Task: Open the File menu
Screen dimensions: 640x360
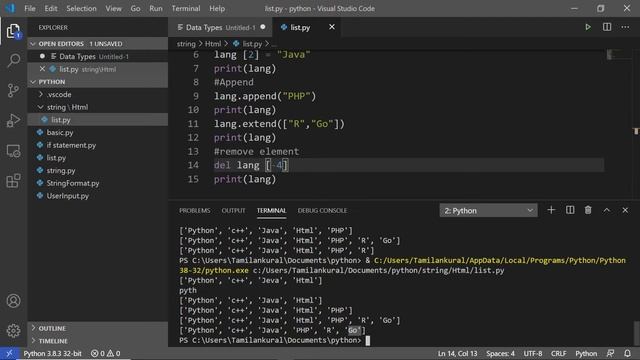Action: (30, 8)
